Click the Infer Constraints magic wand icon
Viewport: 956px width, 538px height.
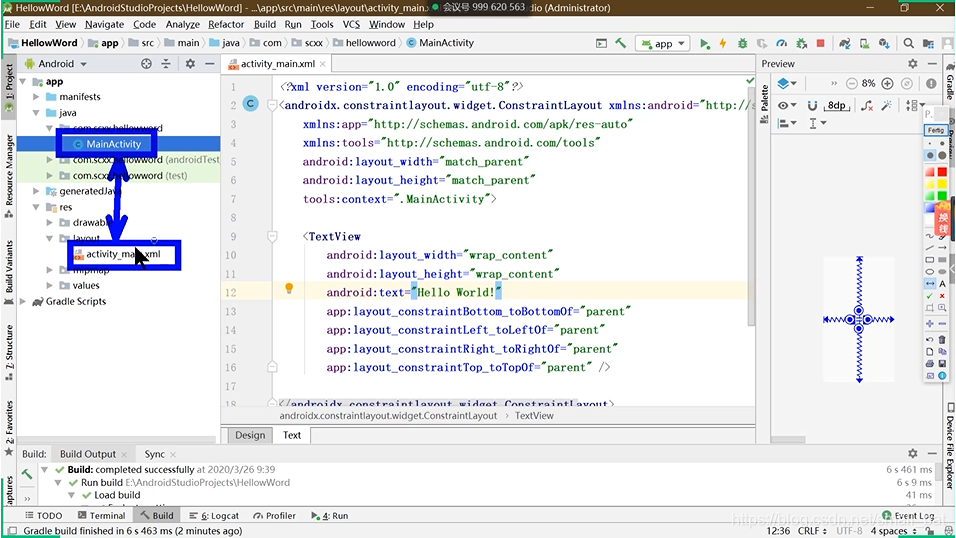(887, 106)
